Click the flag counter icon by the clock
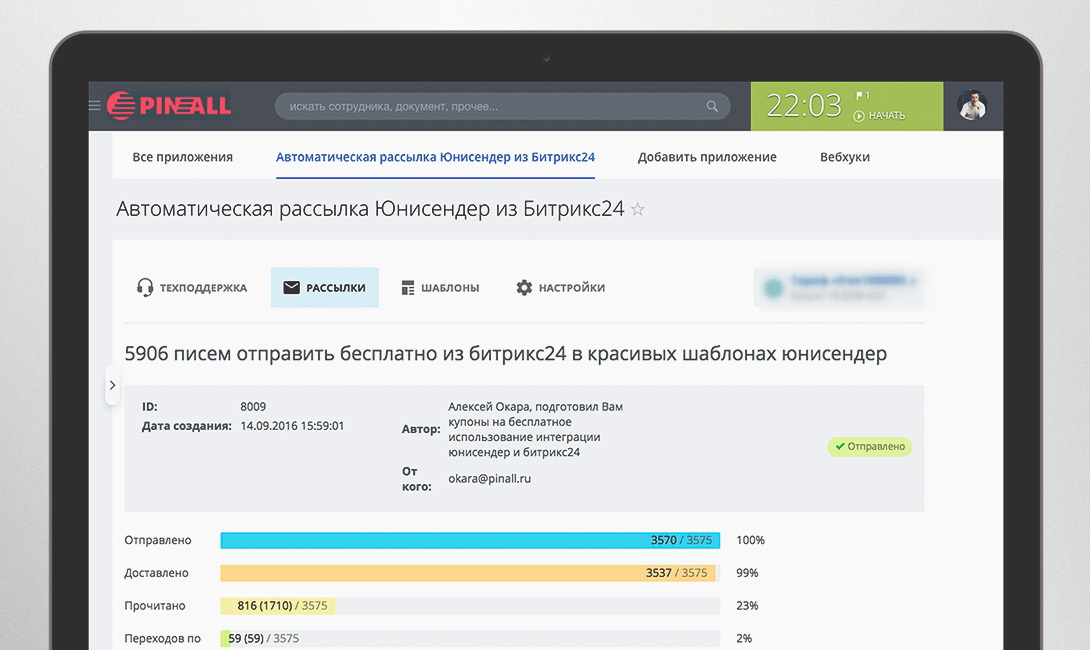1090x650 pixels. pyautogui.click(x=862, y=95)
